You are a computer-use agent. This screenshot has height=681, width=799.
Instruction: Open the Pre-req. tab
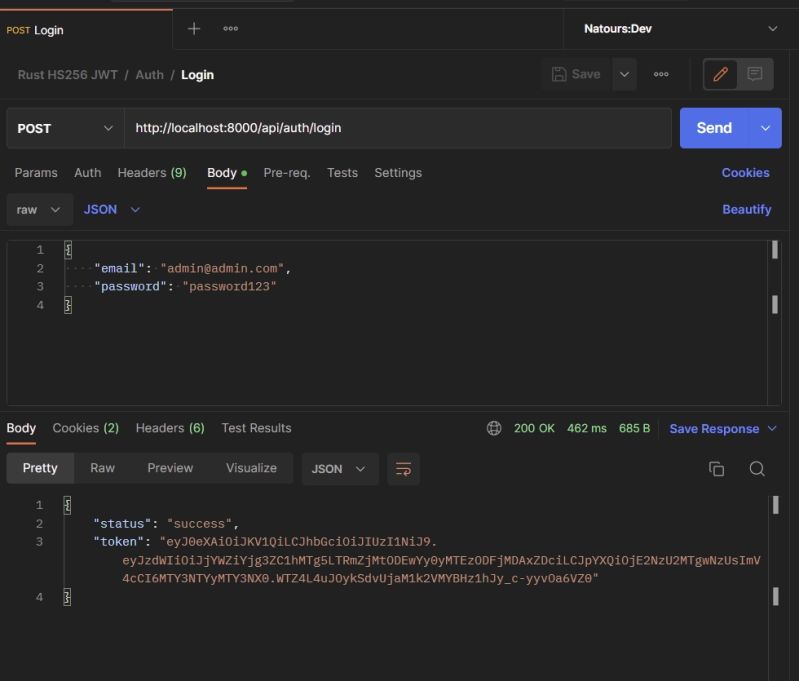(x=287, y=173)
